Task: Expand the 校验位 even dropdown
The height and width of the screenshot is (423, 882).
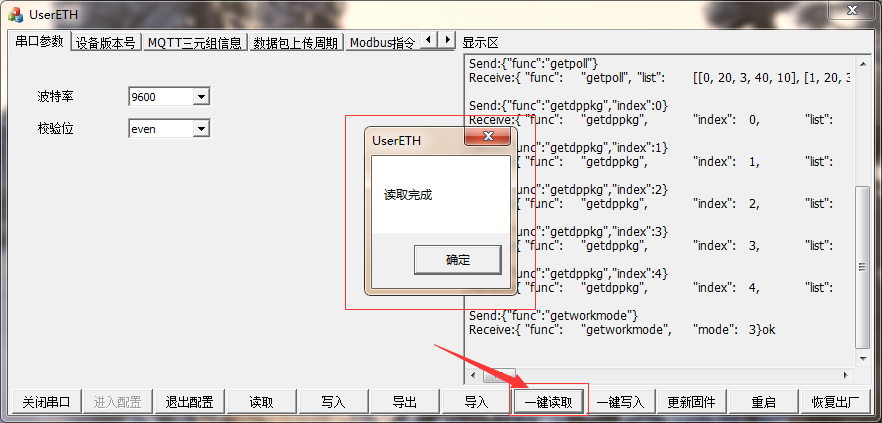Action: tap(201, 129)
